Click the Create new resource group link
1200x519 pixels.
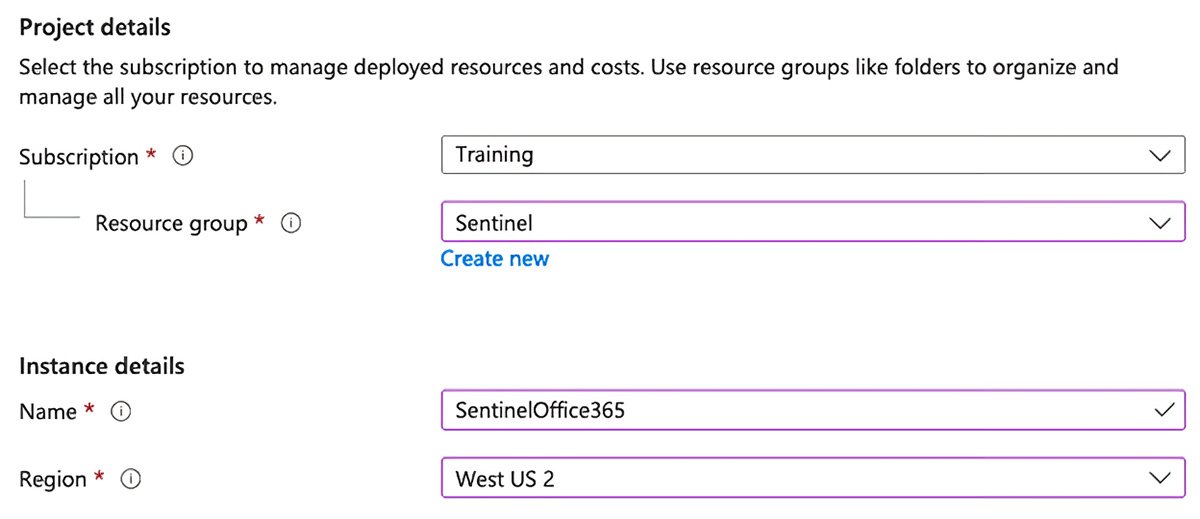tap(495, 259)
